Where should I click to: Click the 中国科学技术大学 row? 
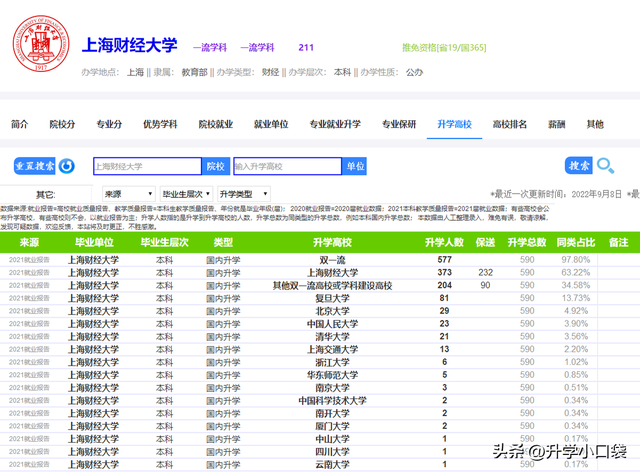click(320, 401)
